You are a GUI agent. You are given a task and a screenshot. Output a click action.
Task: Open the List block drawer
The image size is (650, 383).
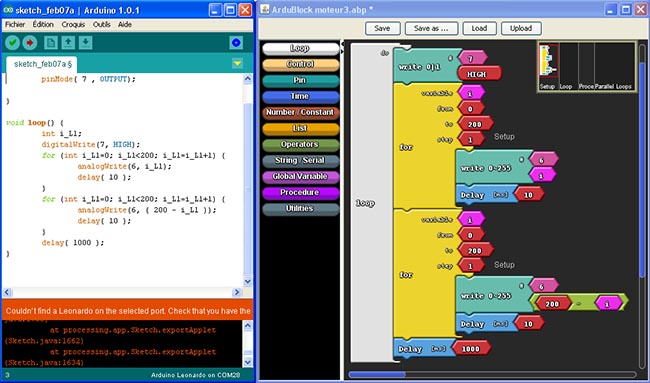pyautogui.click(x=301, y=128)
